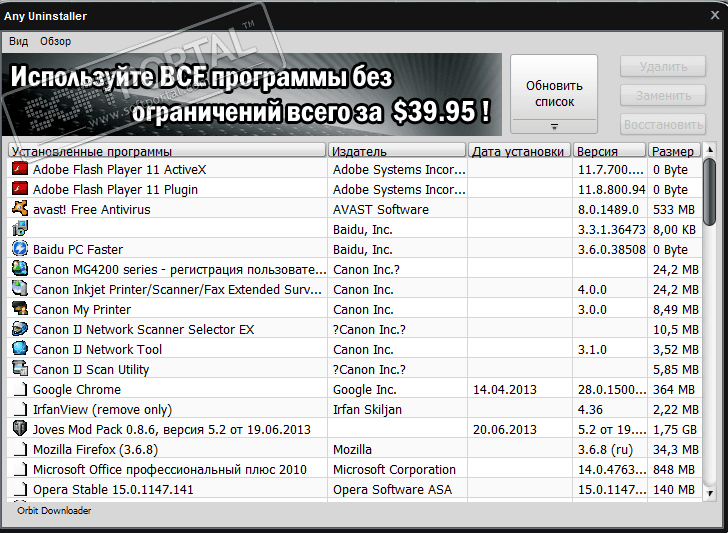Click the 1,75 GB size cell

point(675,429)
